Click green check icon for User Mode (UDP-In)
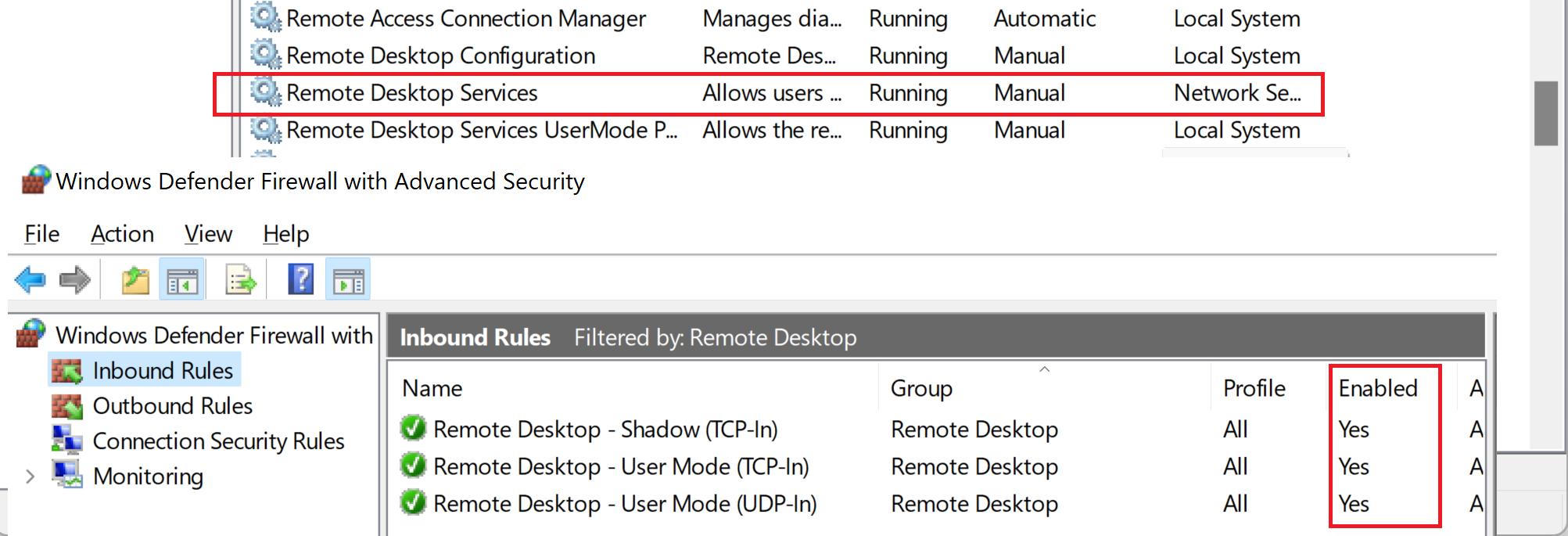This screenshot has width=1568, height=536. [x=413, y=503]
